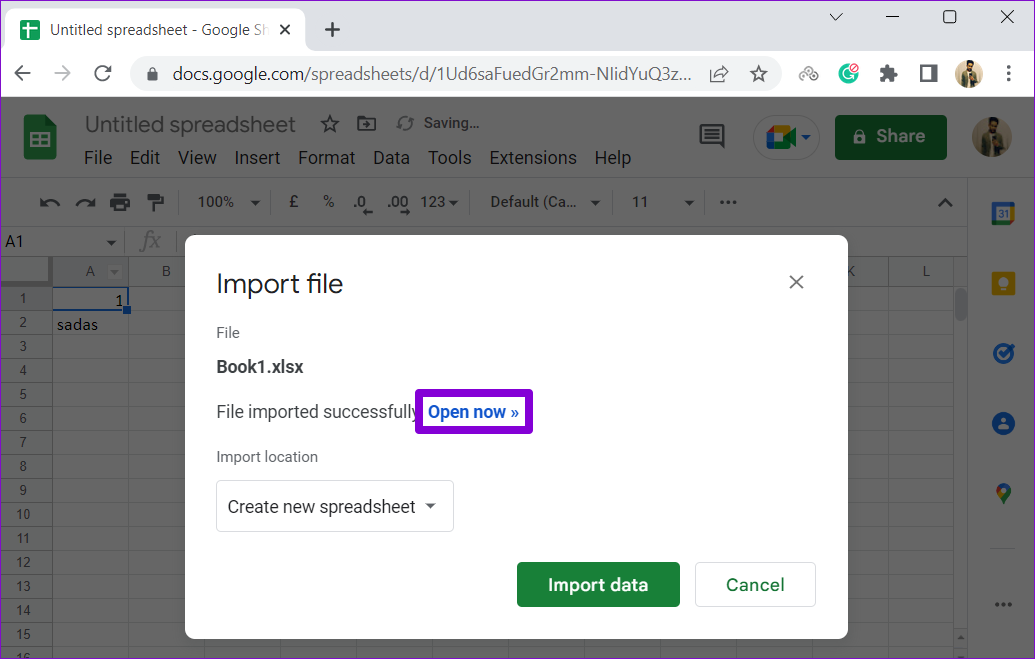Show more toolbar options
The image size is (1035, 659).
tap(728, 202)
